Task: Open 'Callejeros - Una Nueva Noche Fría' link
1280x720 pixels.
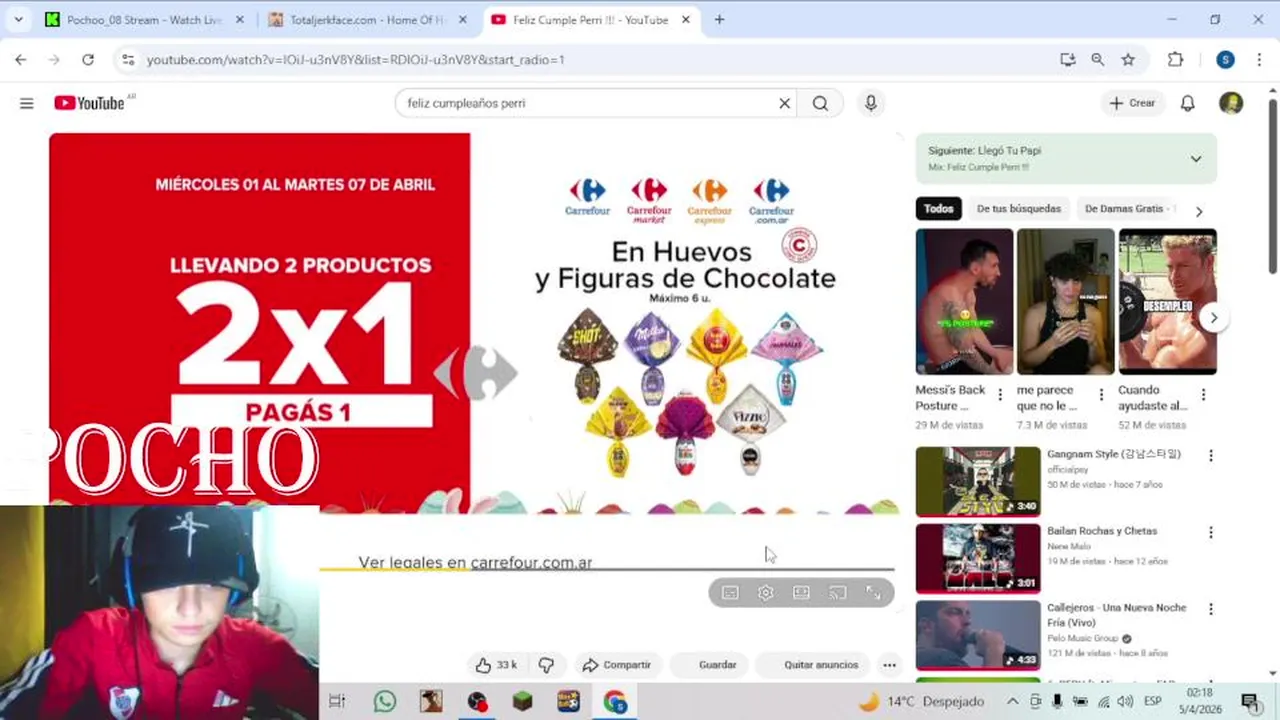Action: 1116,615
